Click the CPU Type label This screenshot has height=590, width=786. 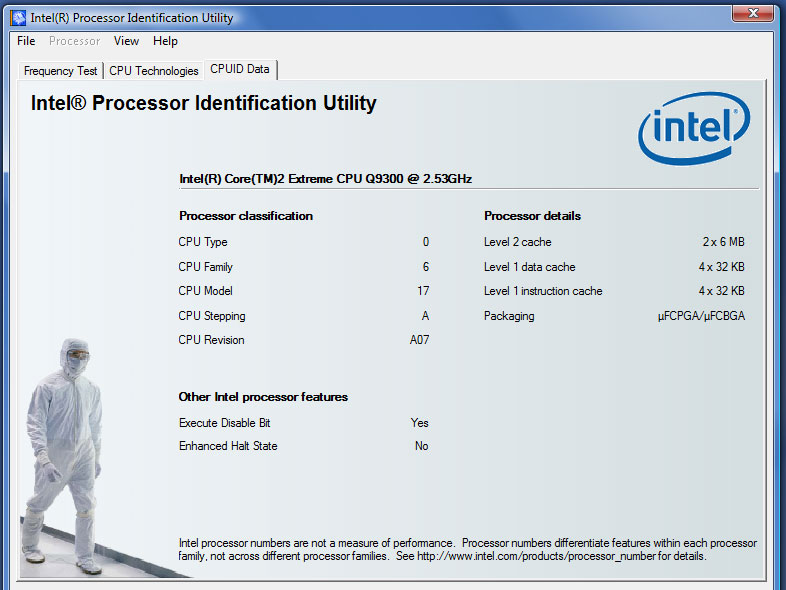tap(203, 242)
